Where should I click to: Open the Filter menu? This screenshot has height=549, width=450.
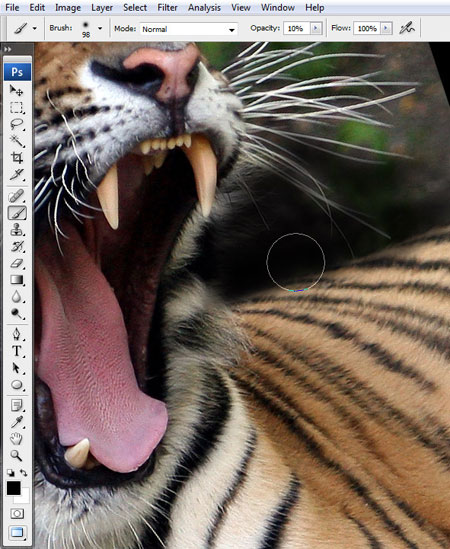167,7
